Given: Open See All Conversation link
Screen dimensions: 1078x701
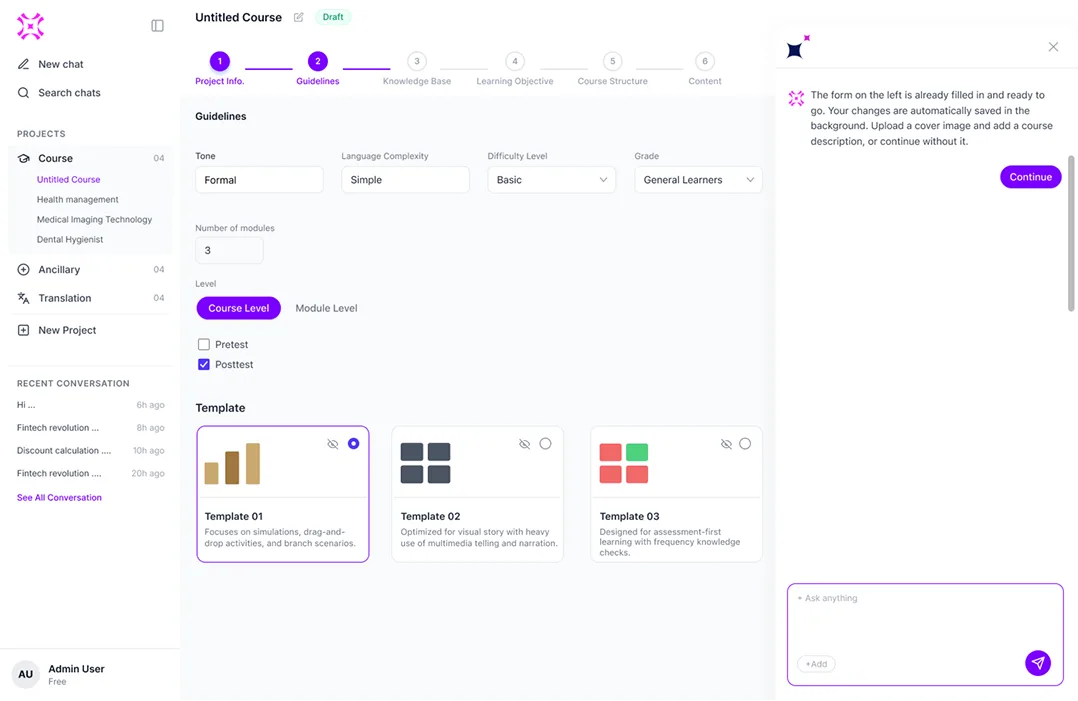Looking at the screenshot, I should (59, 498).
